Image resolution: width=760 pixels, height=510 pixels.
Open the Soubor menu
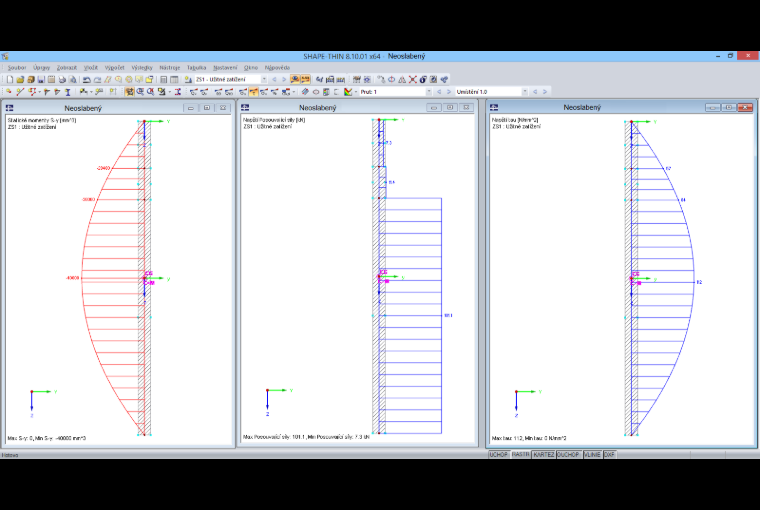(x=17, y=67)
